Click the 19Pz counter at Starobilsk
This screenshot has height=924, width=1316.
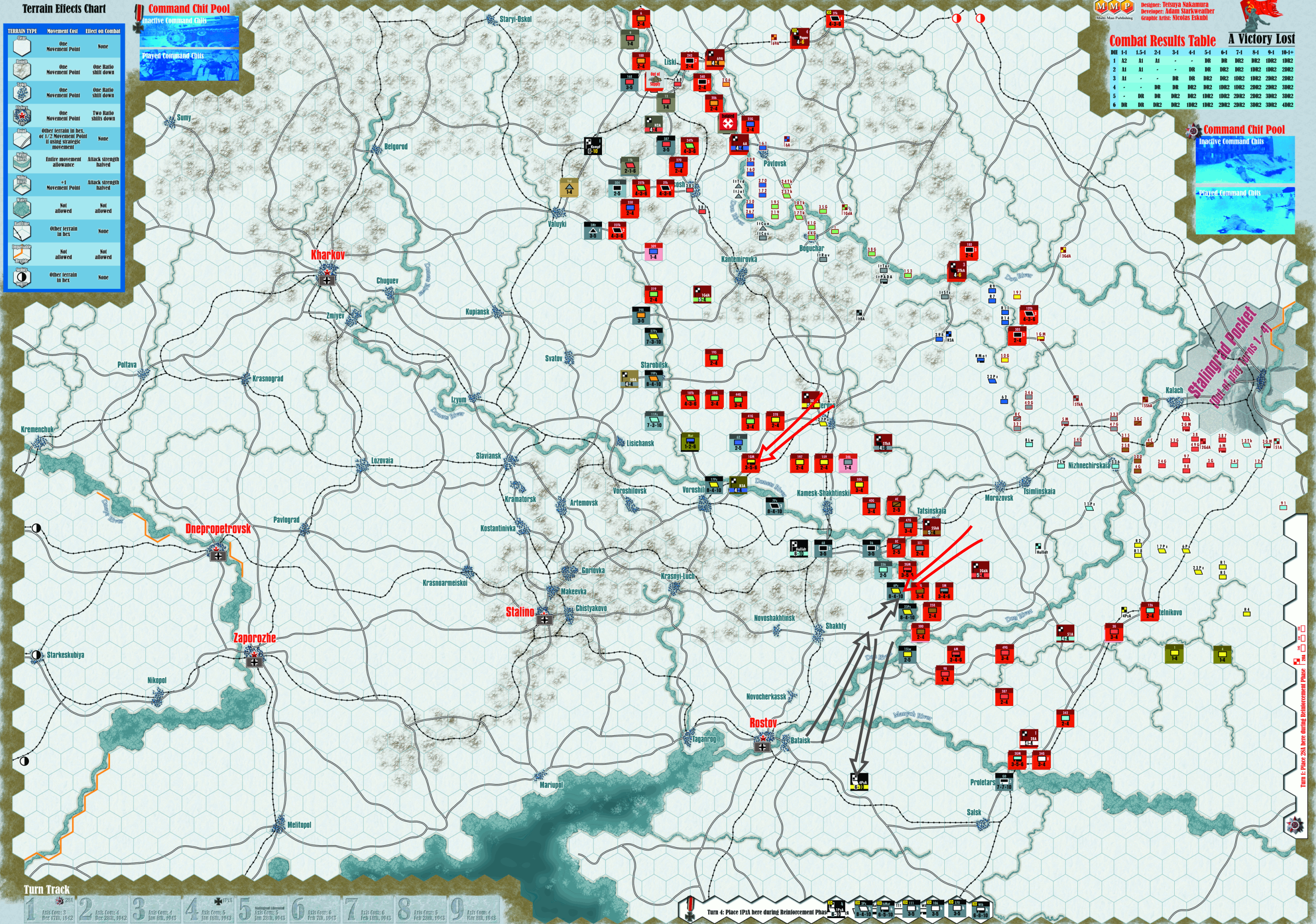coord(653,379)
